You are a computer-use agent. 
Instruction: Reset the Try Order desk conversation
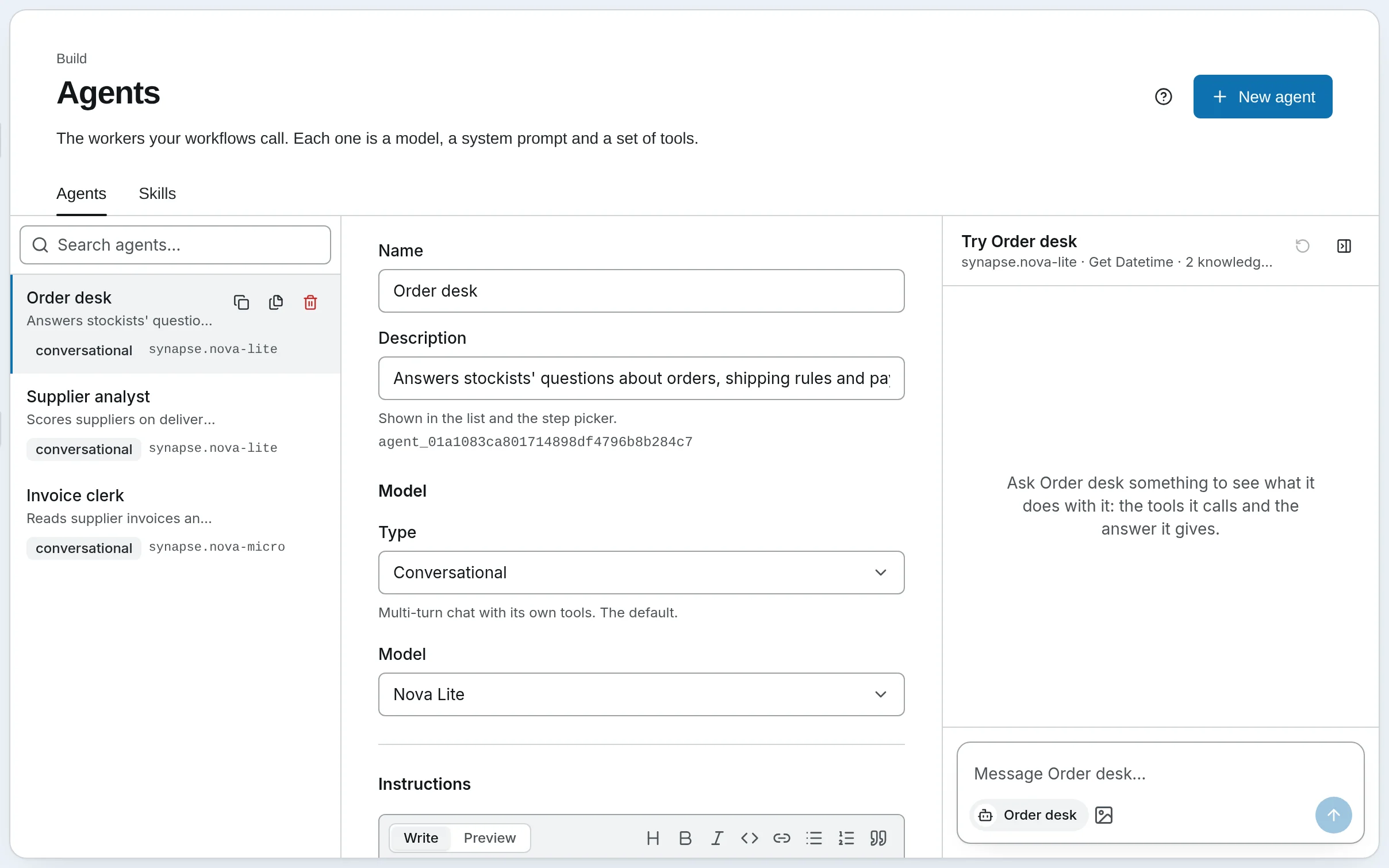coord(1302,246)
